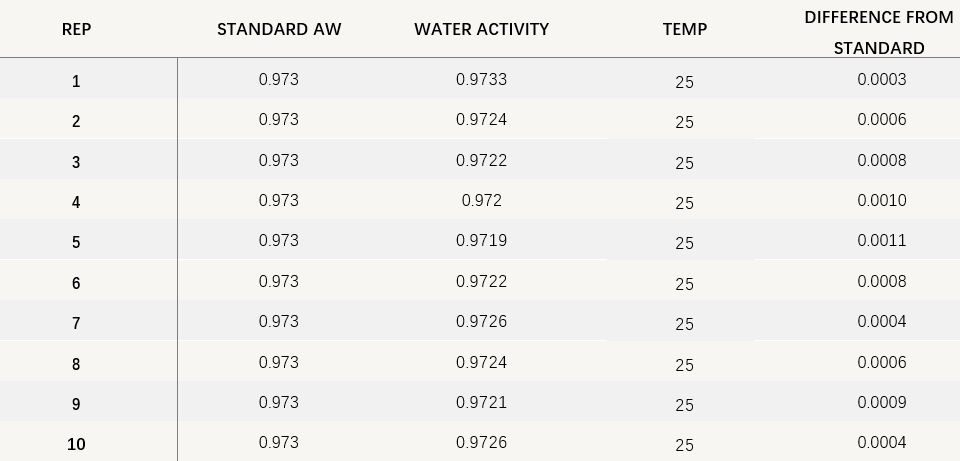Select water activity value 0.9733
The width and height of the screenshot is (960, 461).
coord(481,79)
